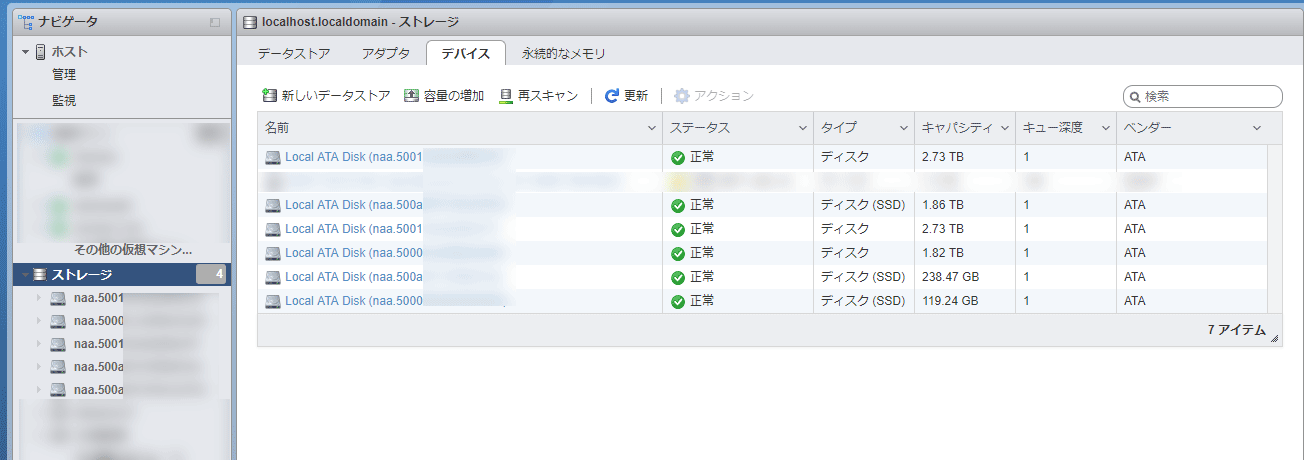This screenshot has width=1304, height=460.
Task: Click the 名前 column header
Action: click(x=460, y=129)
